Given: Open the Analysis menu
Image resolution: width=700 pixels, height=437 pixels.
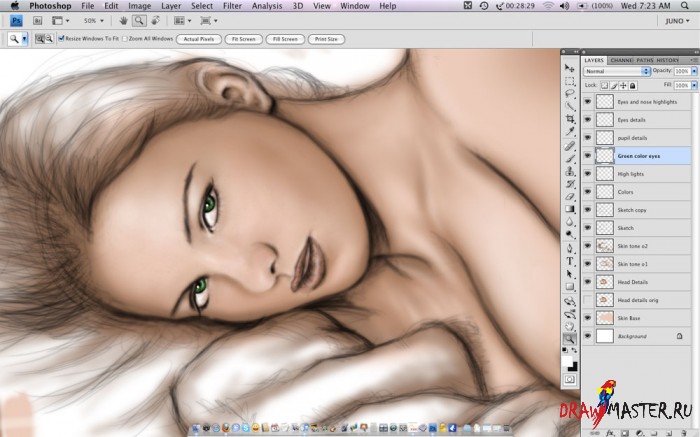Looking at the screenshot, I should point(267,6).
